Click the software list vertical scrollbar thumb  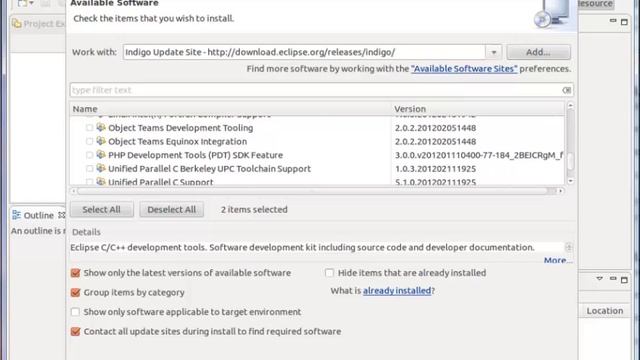[570, 161]
